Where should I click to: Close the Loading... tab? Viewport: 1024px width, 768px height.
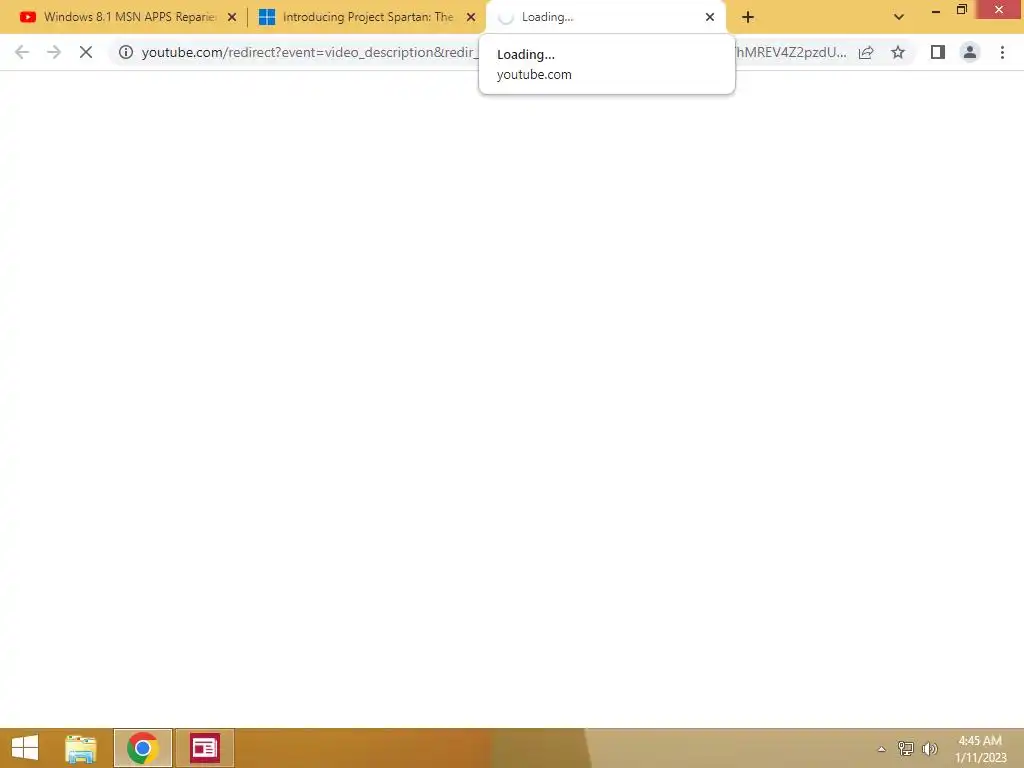tap(710, 18)
